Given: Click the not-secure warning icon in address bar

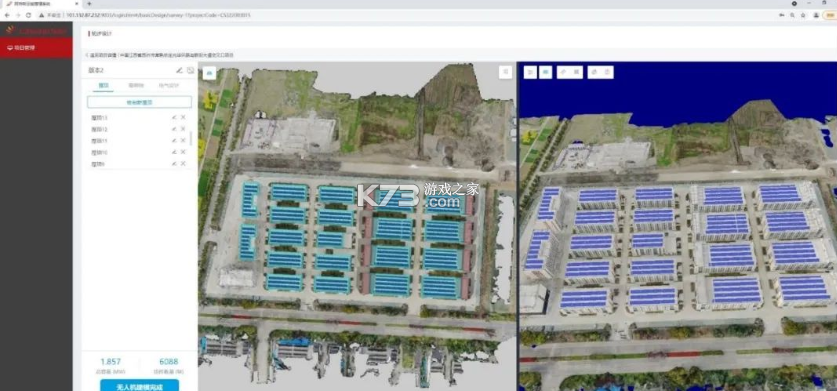Looking at the screenshot, I should (41, 15).
